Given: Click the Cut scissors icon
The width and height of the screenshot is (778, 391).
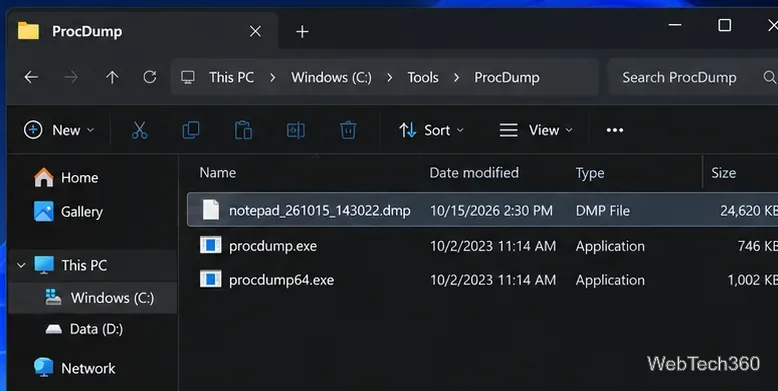Looking at the screenshot, I should [x=139, y=130].
